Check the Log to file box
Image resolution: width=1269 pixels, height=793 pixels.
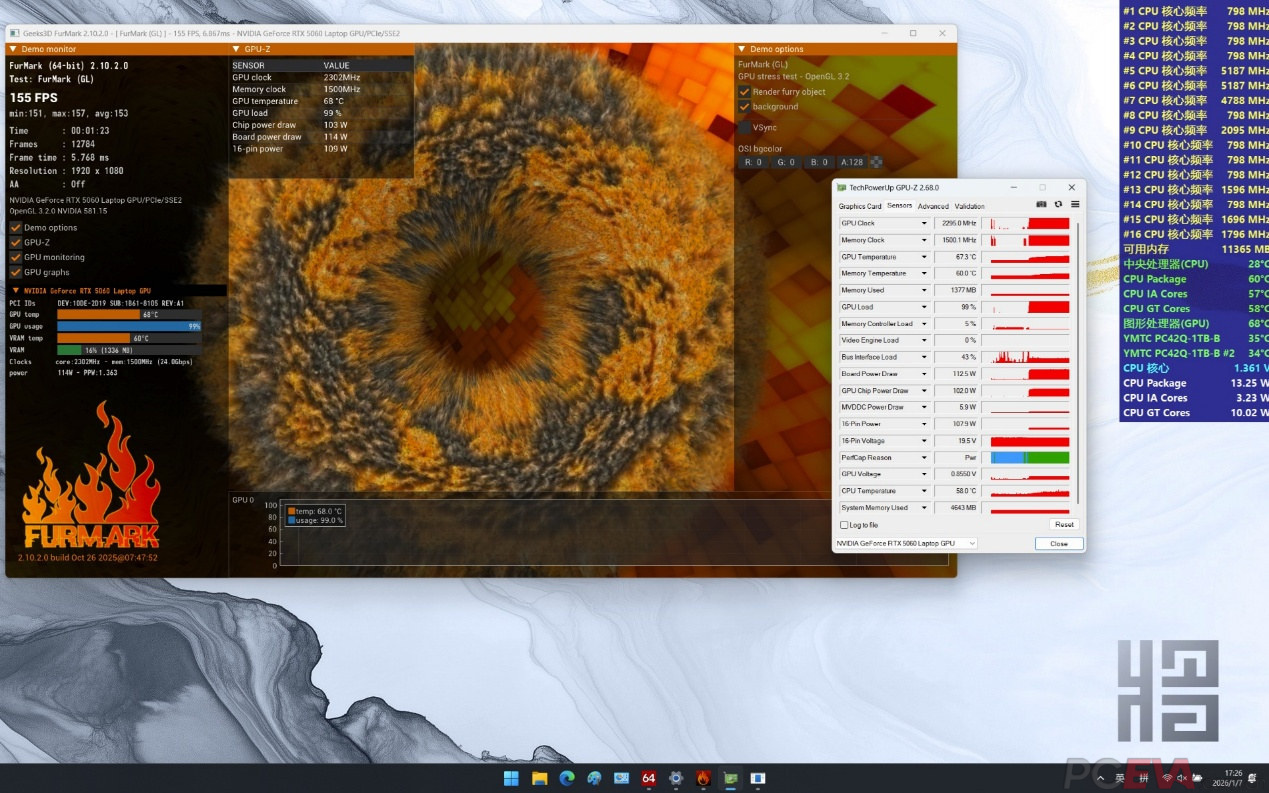click(x=844, y=525)
